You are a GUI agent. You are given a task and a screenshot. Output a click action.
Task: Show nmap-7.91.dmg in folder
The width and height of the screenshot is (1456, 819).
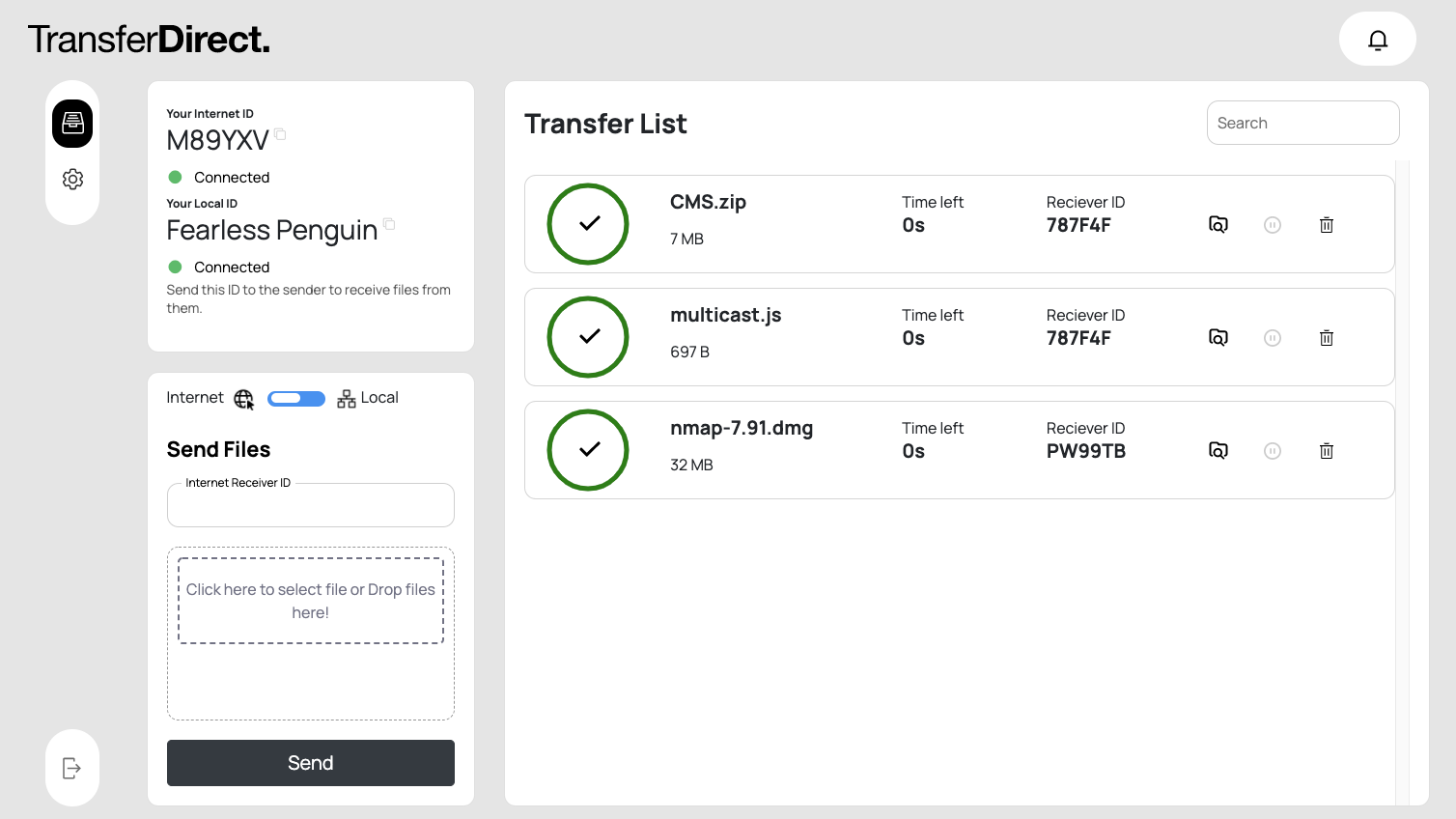(x=1218, y=451)
